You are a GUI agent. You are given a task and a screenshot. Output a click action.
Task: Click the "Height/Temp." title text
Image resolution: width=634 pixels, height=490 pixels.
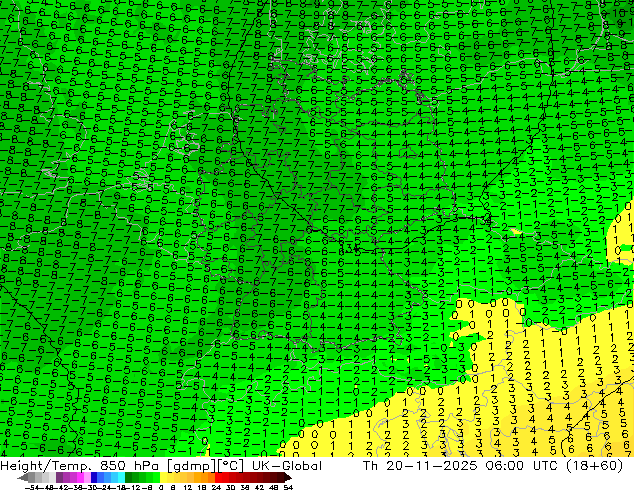click(x=48, y=466)
